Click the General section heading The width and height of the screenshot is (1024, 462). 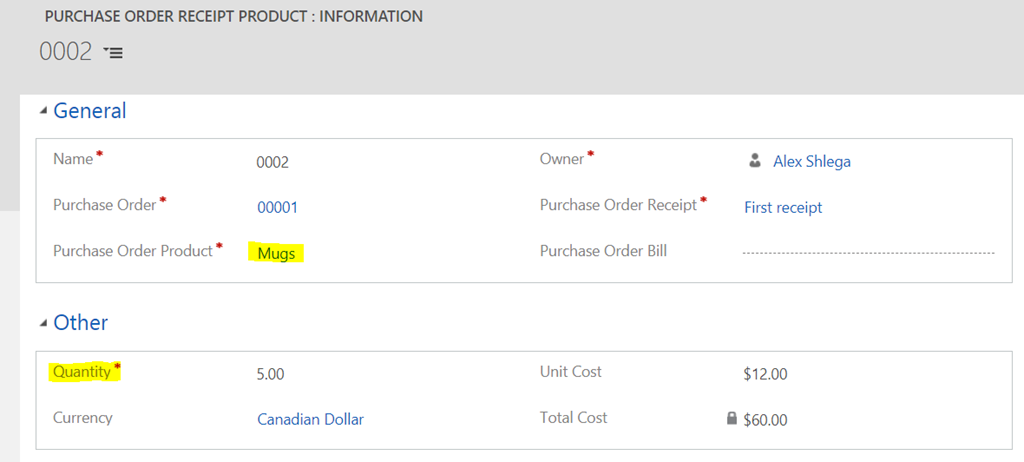click(89, 111)
